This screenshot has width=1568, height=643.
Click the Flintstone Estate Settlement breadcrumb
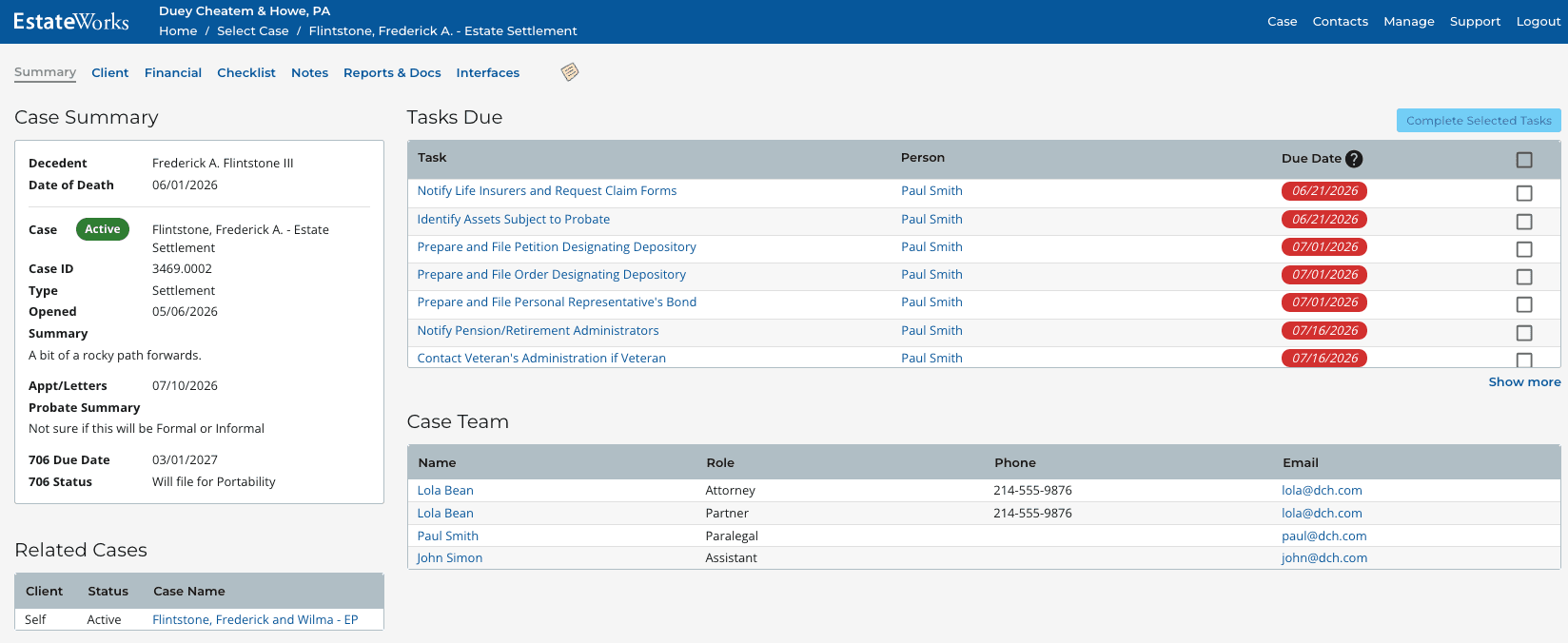[x=442, y=30]
